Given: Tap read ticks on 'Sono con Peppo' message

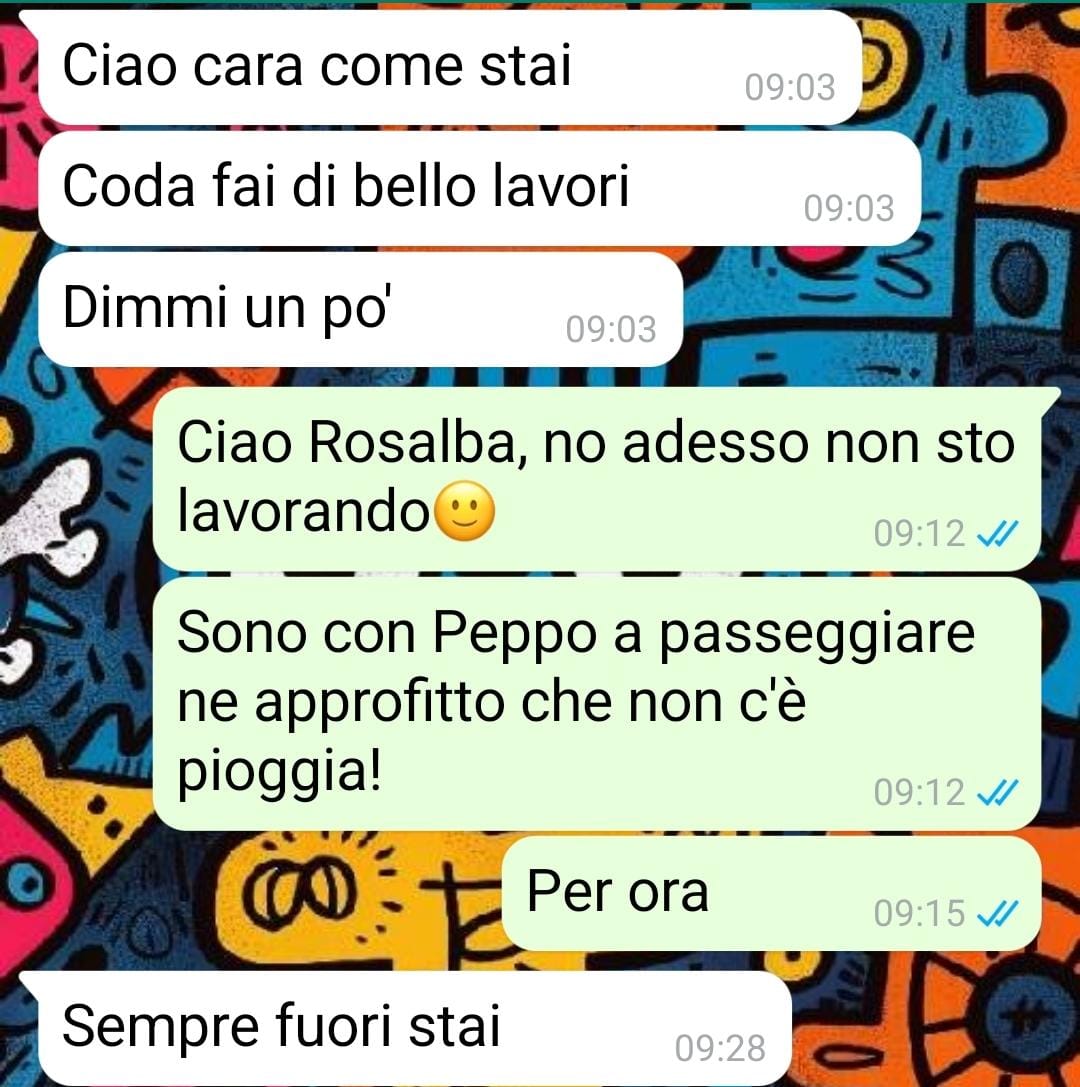Looking at the screenshot, I should [x=998, y=792].
